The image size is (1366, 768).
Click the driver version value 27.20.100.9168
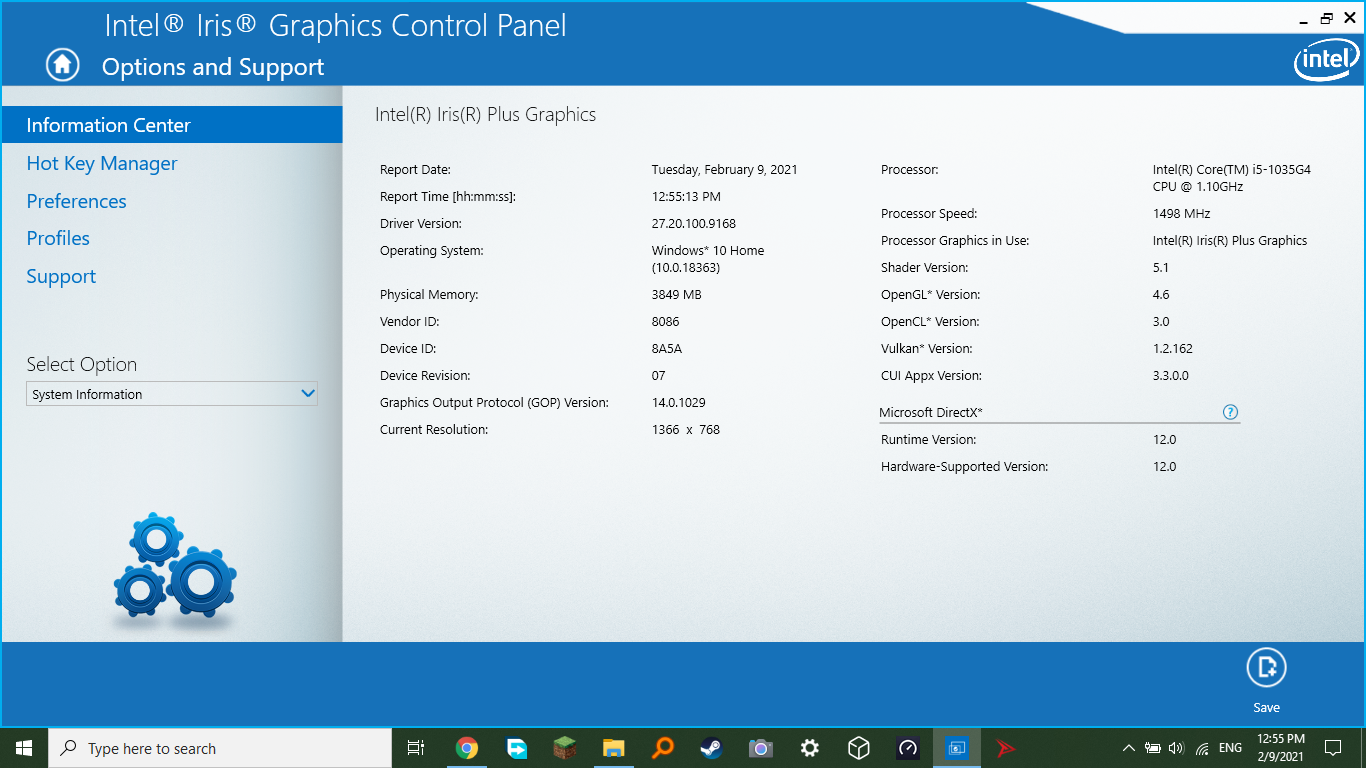point(694,224)
